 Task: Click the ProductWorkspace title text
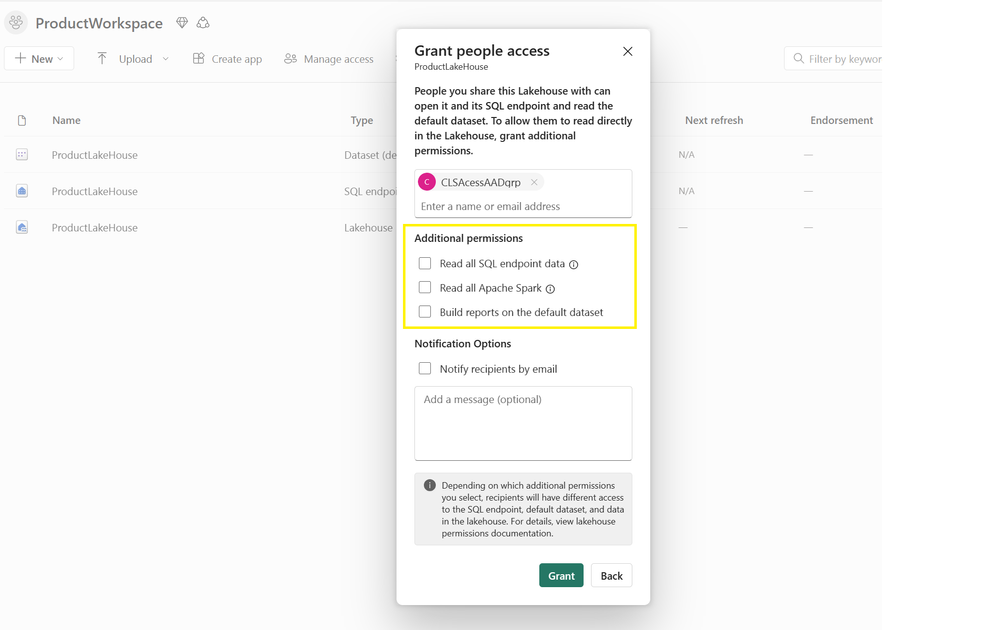tap(99, 24)
